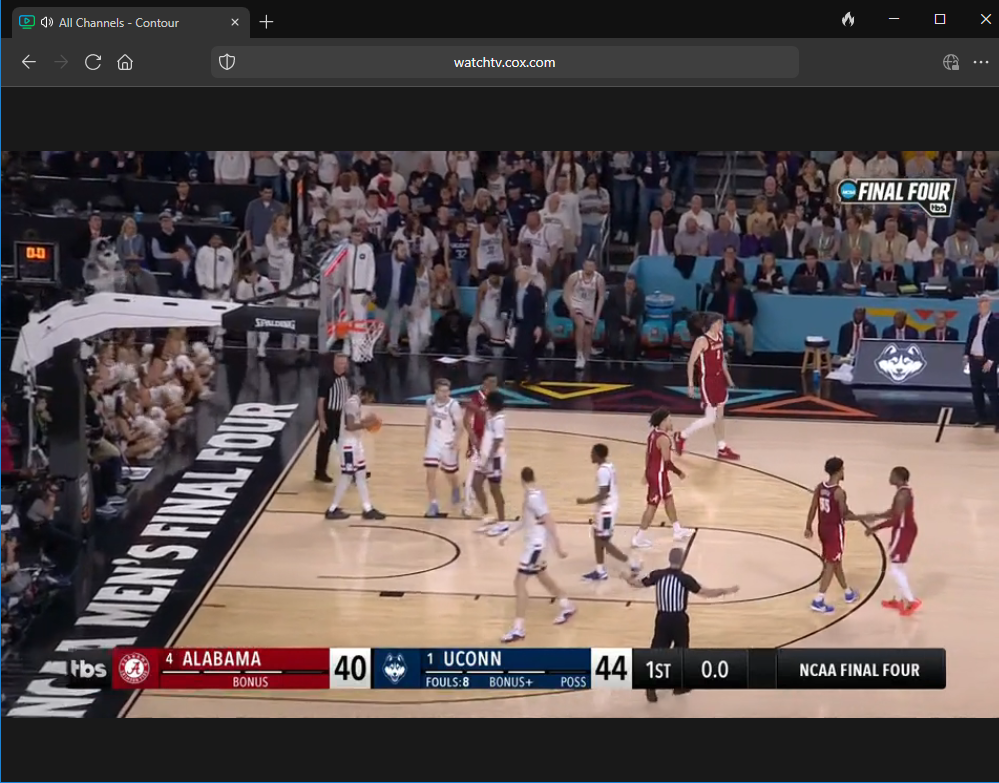The height and width of the screenshot is (783, 999).
Task: Maximize the browser window
Action: [x=940, y=19]
